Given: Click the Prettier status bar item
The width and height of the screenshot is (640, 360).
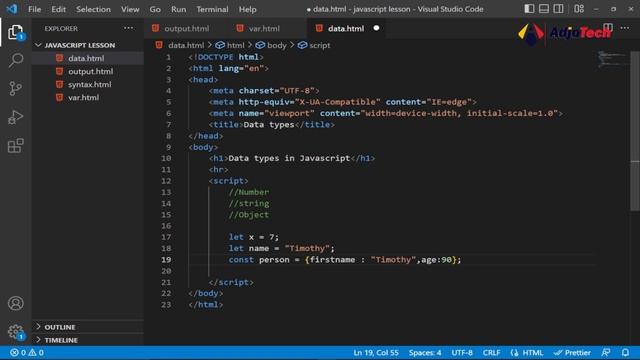Looking at the screenshot, I should (x=572, y=352).
